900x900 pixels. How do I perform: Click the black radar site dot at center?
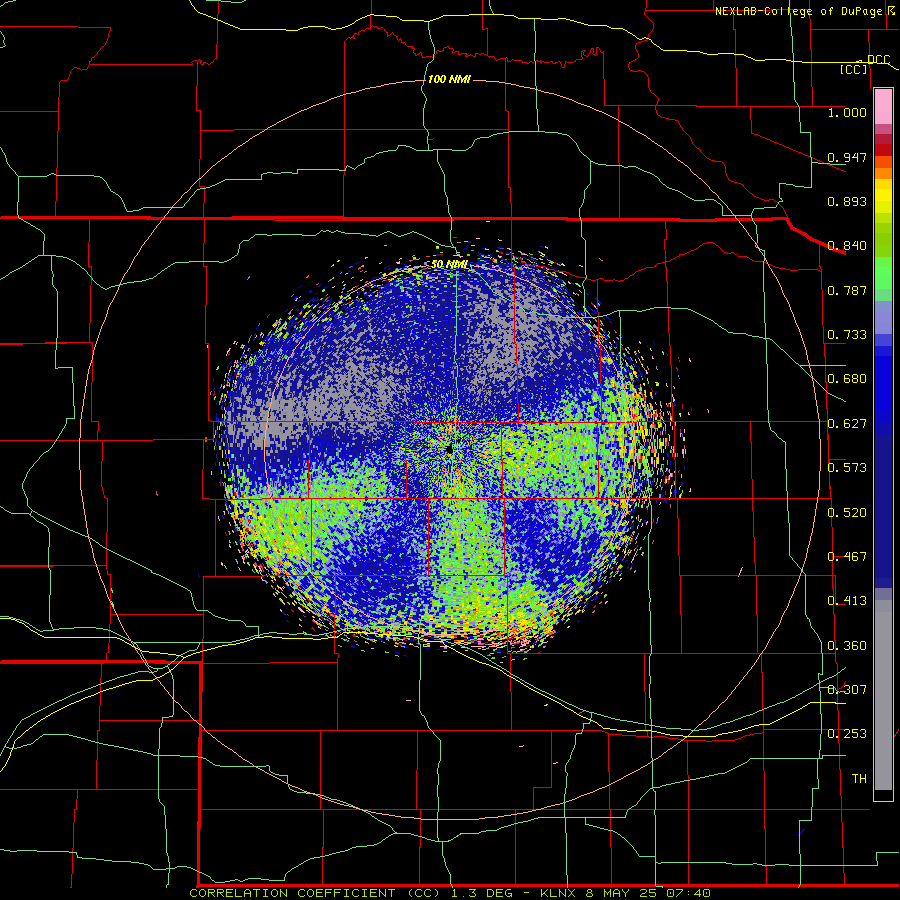pos(449,449)
